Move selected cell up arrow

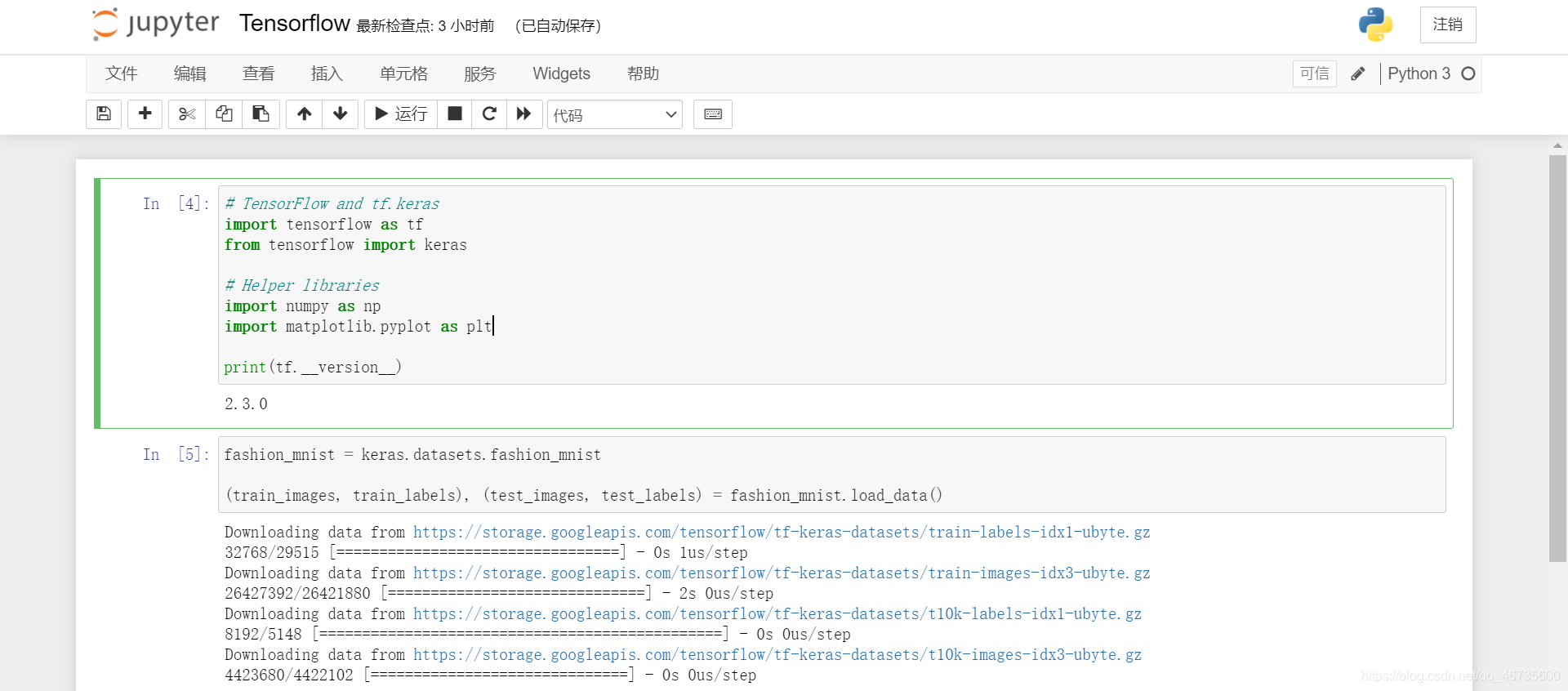(x=304, y=114)
